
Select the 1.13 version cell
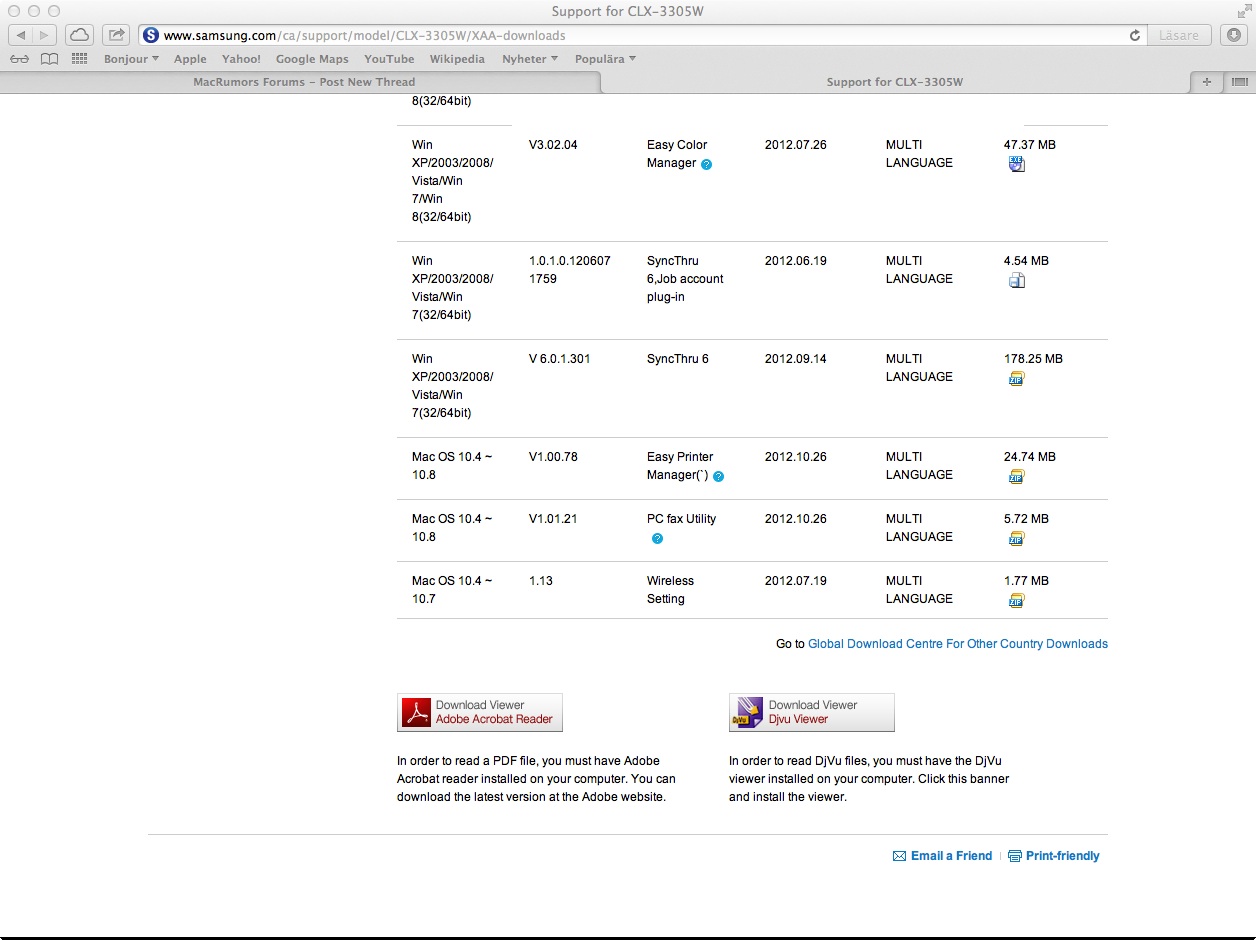pyautogui.click(x=541, y=581)
